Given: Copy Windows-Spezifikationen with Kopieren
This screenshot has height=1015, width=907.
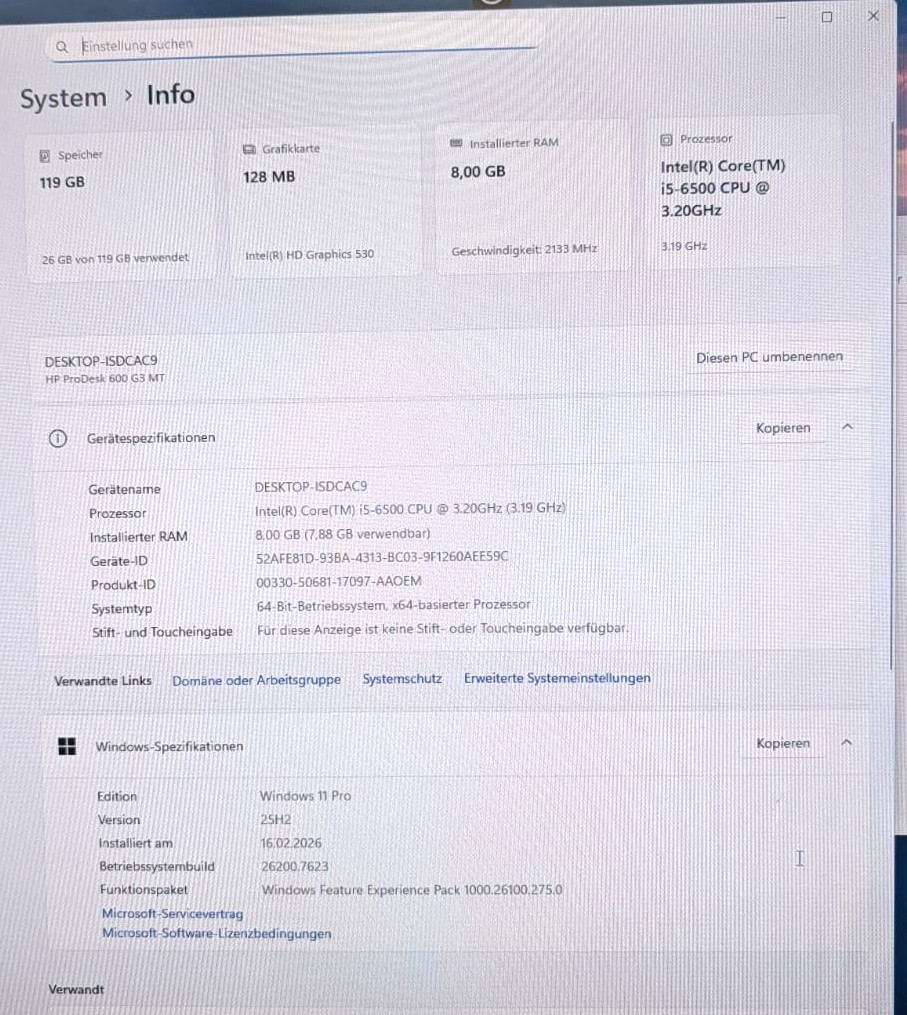Looking at the screenshot, I should coord(783,743).
